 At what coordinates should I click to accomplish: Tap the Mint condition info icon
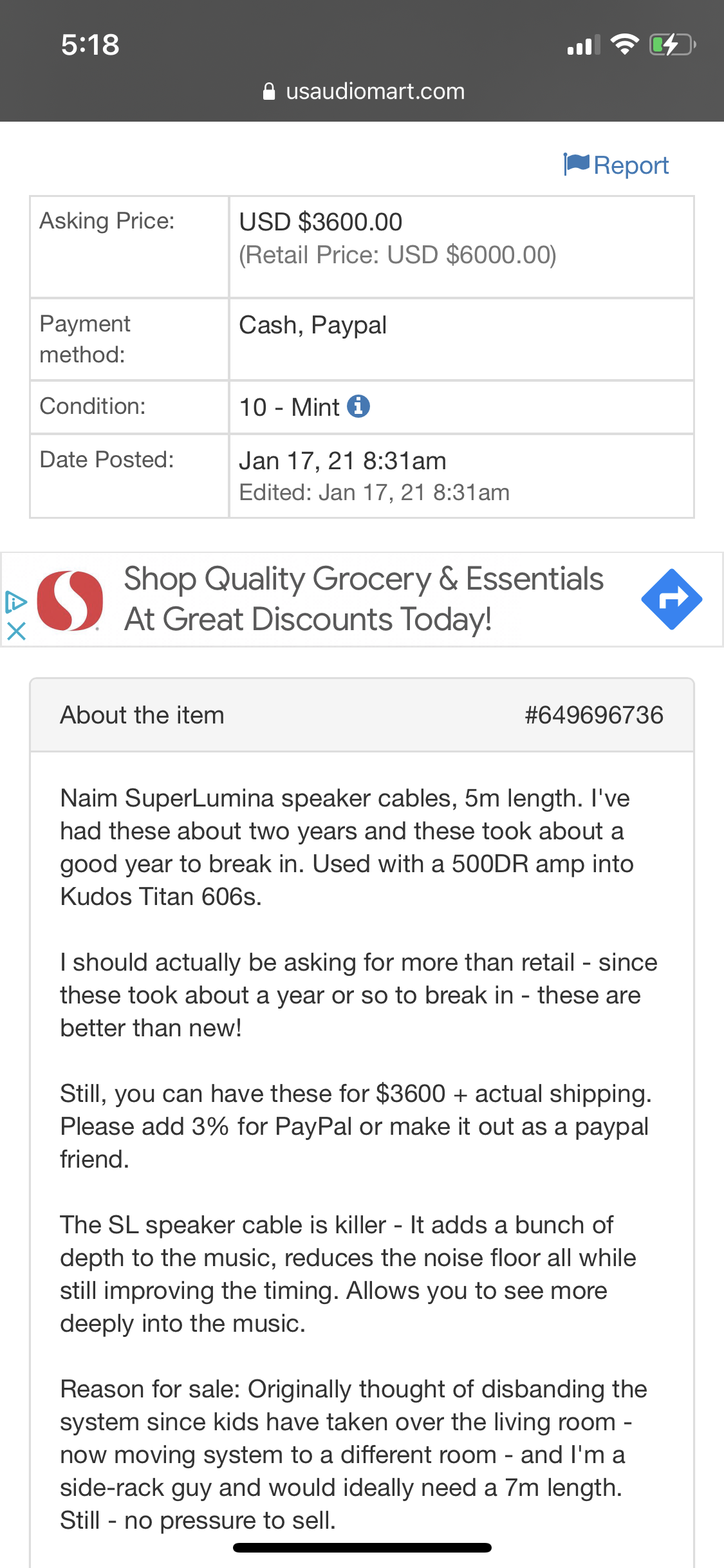point(358,406)
